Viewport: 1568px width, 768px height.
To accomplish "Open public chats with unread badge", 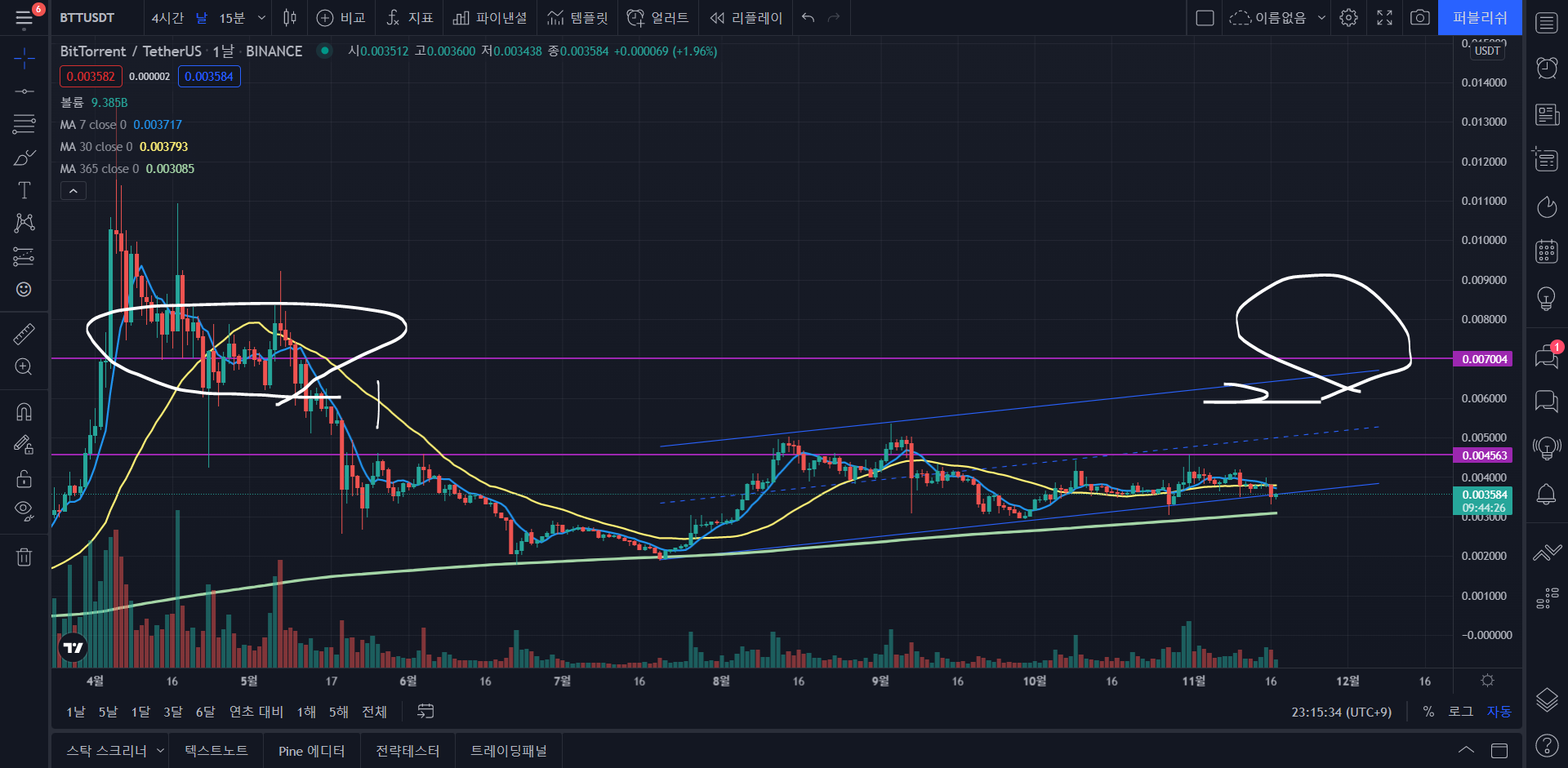I will pyautogui.click(x=1547, y=356).
